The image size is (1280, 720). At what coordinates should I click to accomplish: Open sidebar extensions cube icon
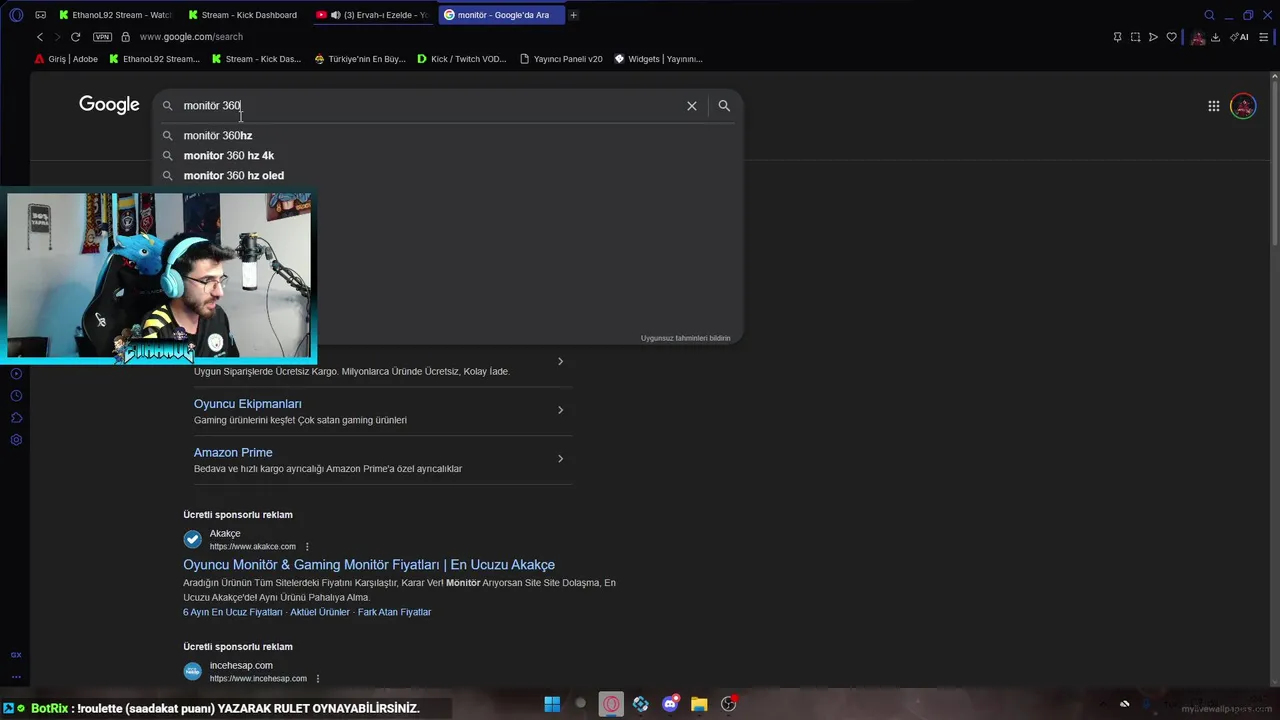click(x=16, y=417)
